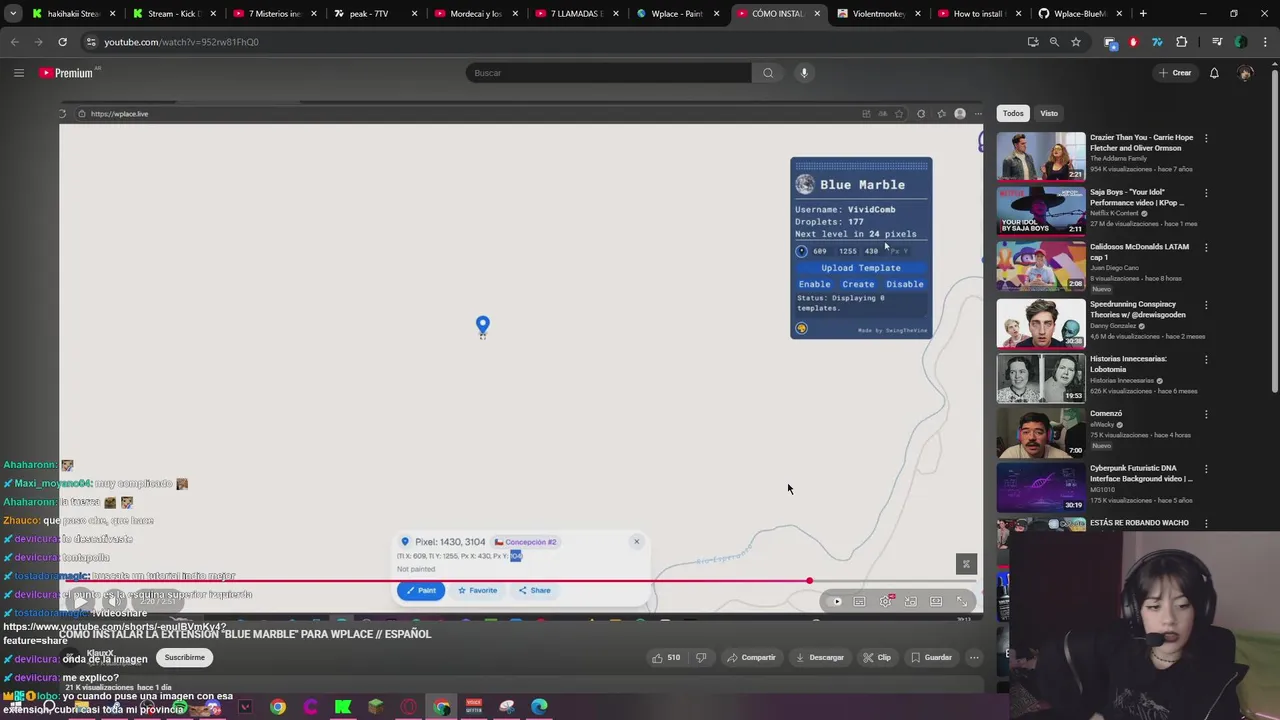Open YouTube notifications bell
1280x720 pixels.
pos(1214,73)
